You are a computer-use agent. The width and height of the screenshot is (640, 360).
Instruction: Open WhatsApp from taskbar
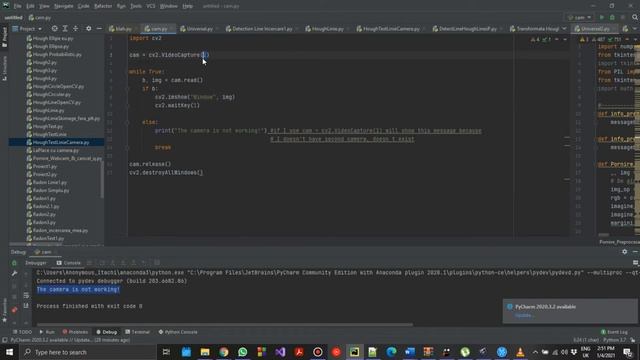[242, 352]
